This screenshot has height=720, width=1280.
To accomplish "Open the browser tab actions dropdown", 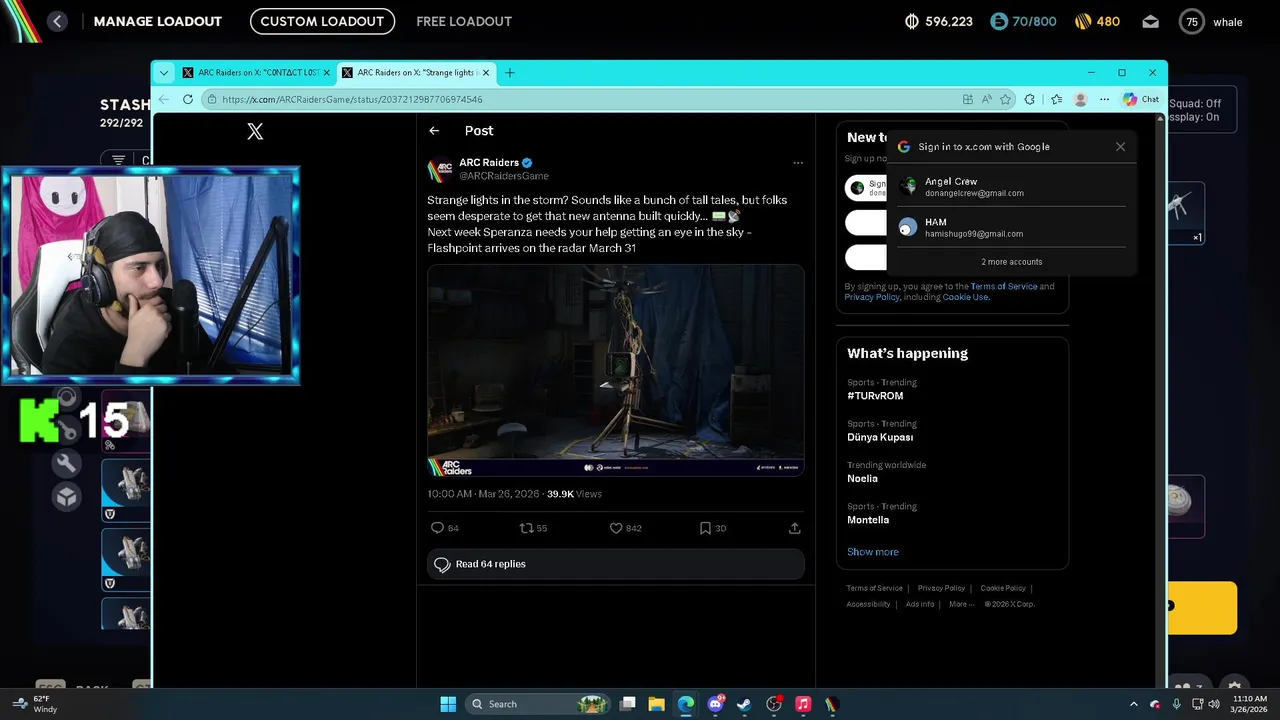I will click(164, 72).
